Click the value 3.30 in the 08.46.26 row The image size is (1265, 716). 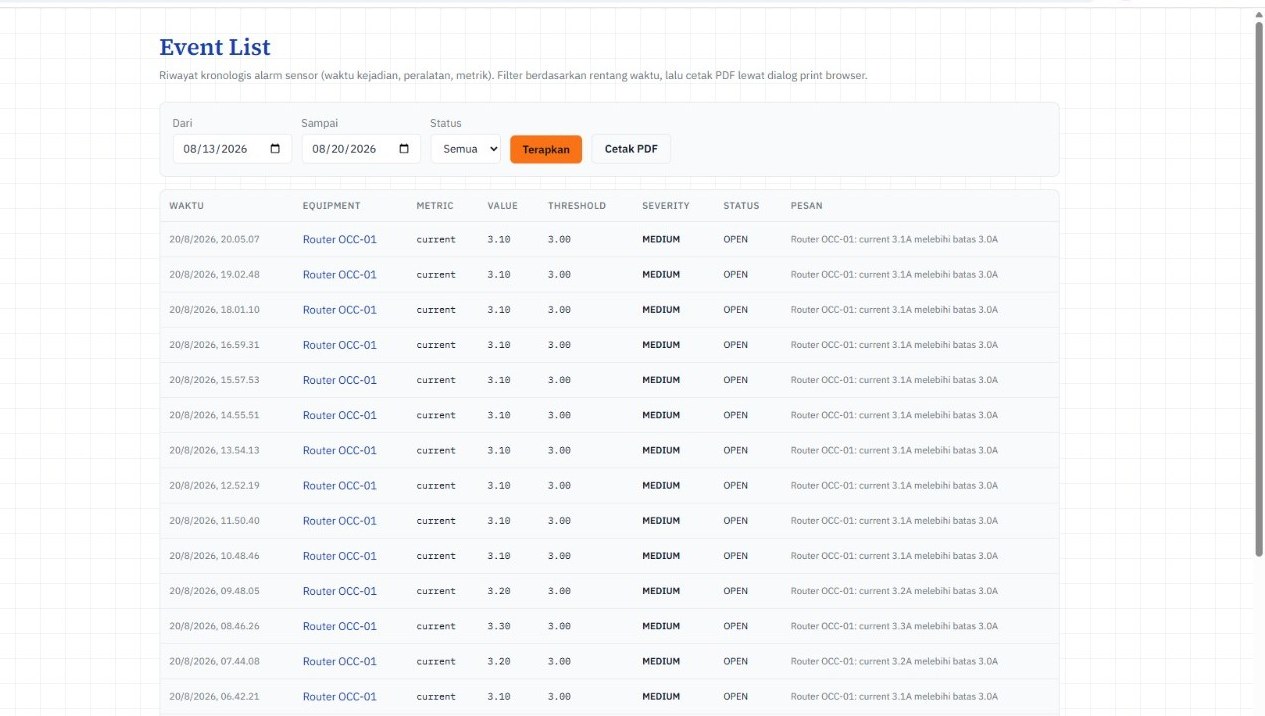[x=499, y=626]
